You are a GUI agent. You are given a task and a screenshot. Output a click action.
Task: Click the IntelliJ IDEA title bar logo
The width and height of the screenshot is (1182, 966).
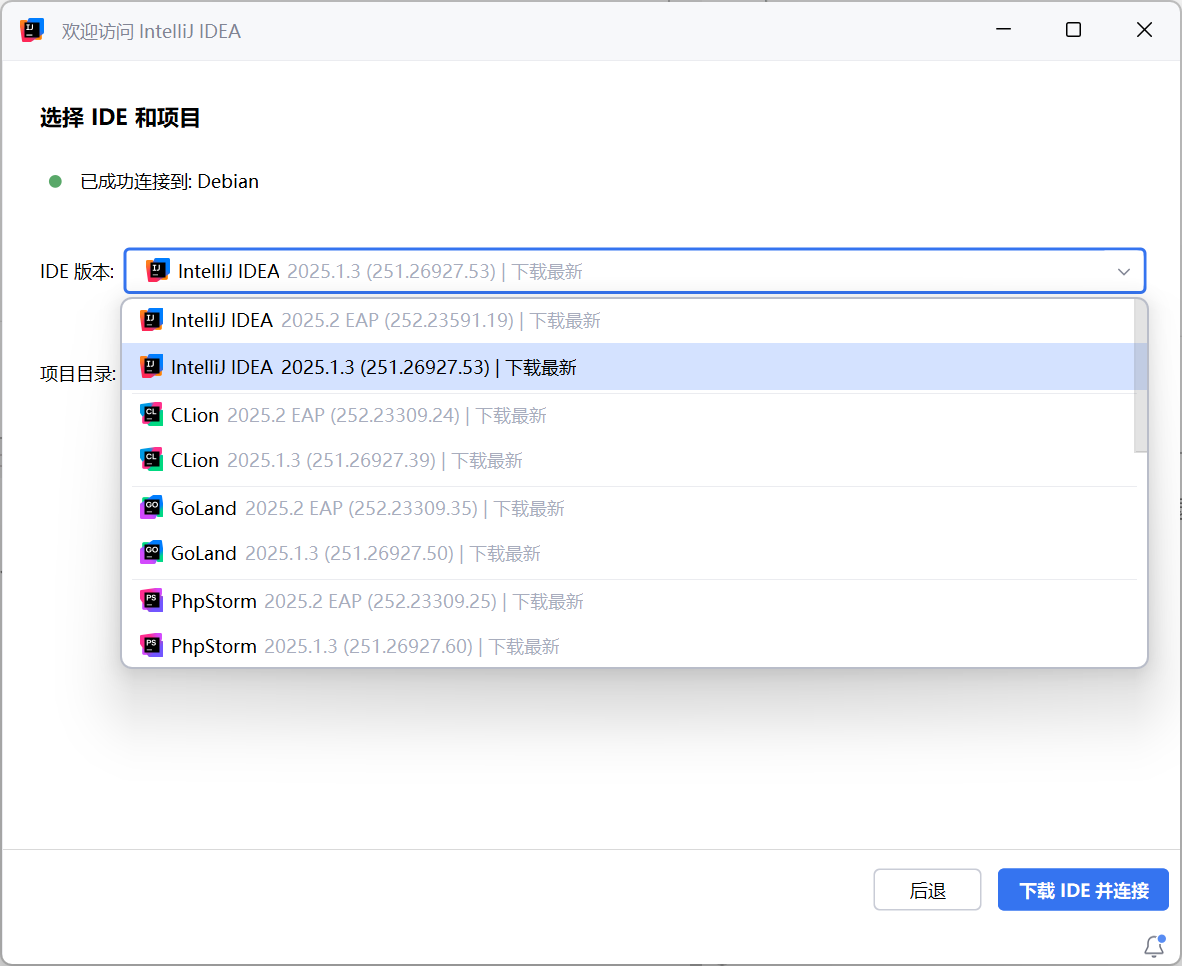tap(32, 30)
